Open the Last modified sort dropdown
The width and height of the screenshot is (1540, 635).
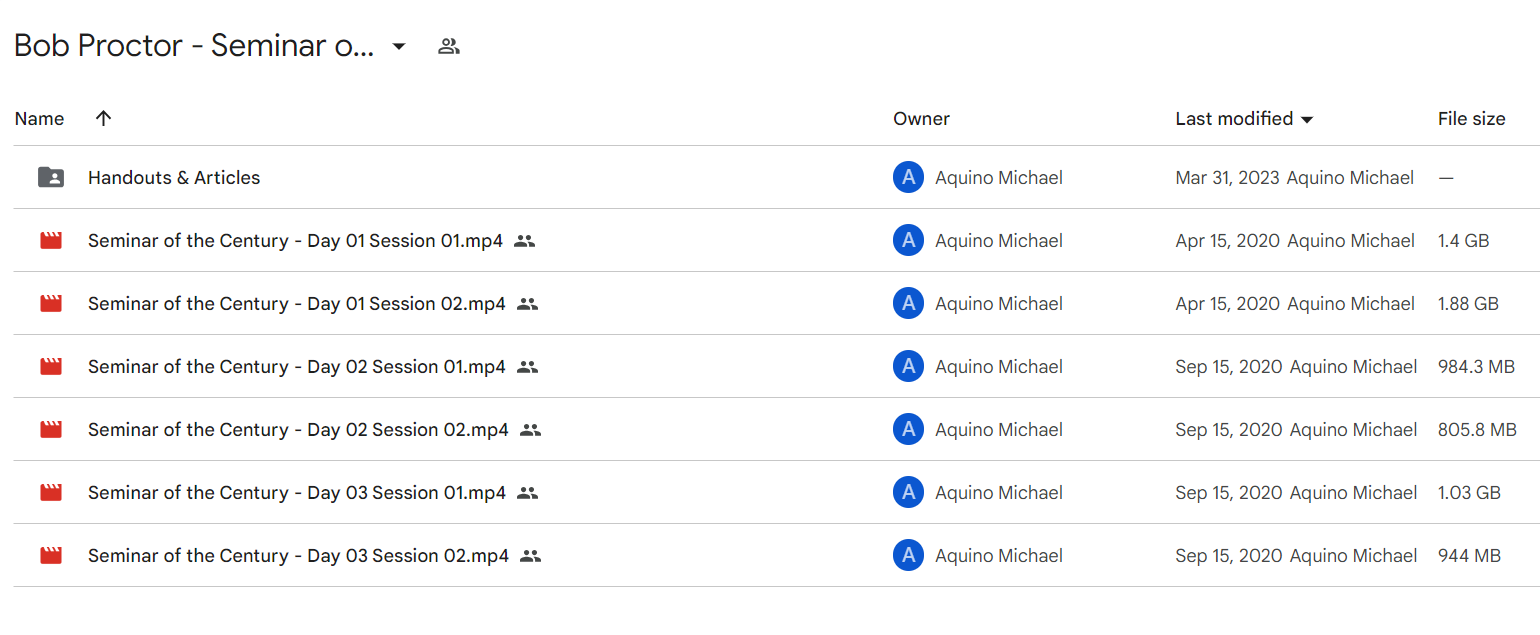click(1306, 120)
